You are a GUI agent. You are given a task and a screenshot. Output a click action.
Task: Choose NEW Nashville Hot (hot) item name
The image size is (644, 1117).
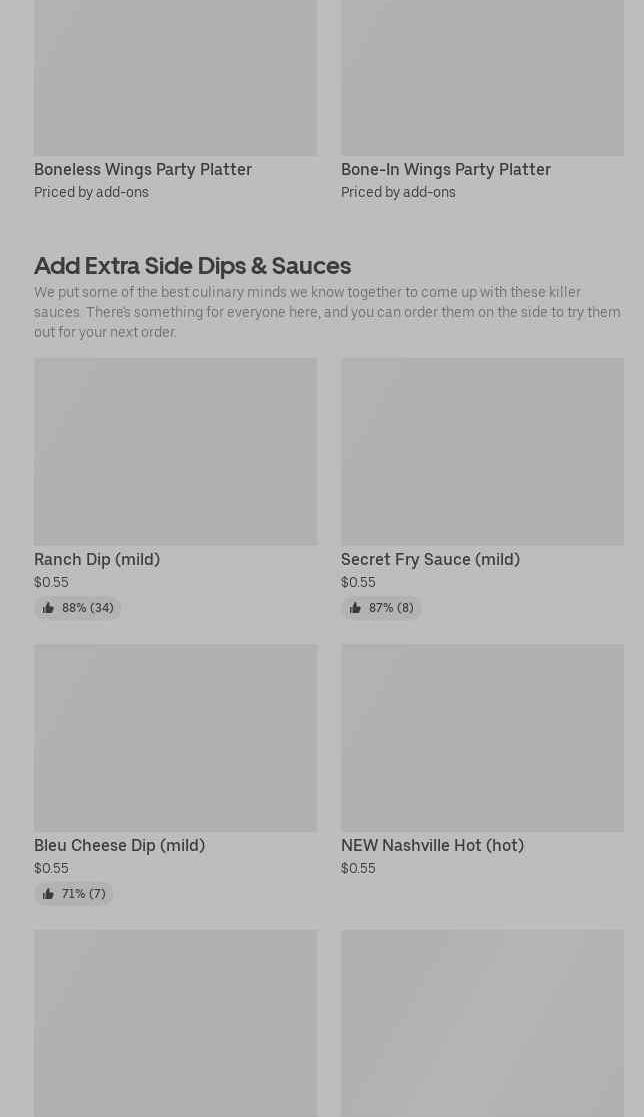432,845
